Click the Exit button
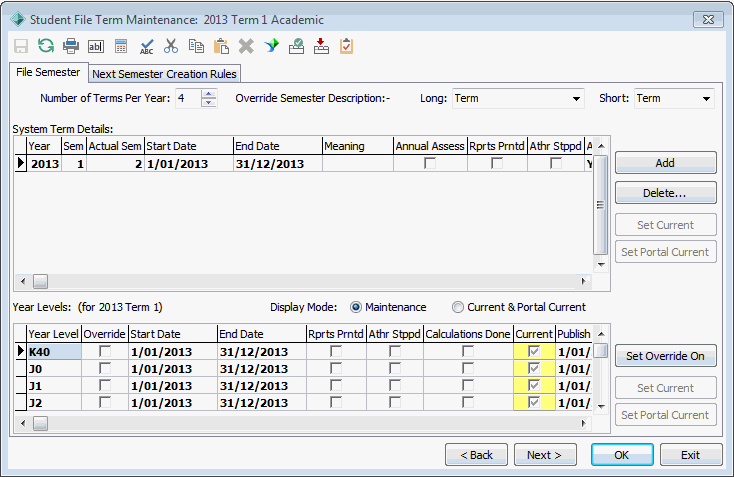 click(x=690, y=455)
